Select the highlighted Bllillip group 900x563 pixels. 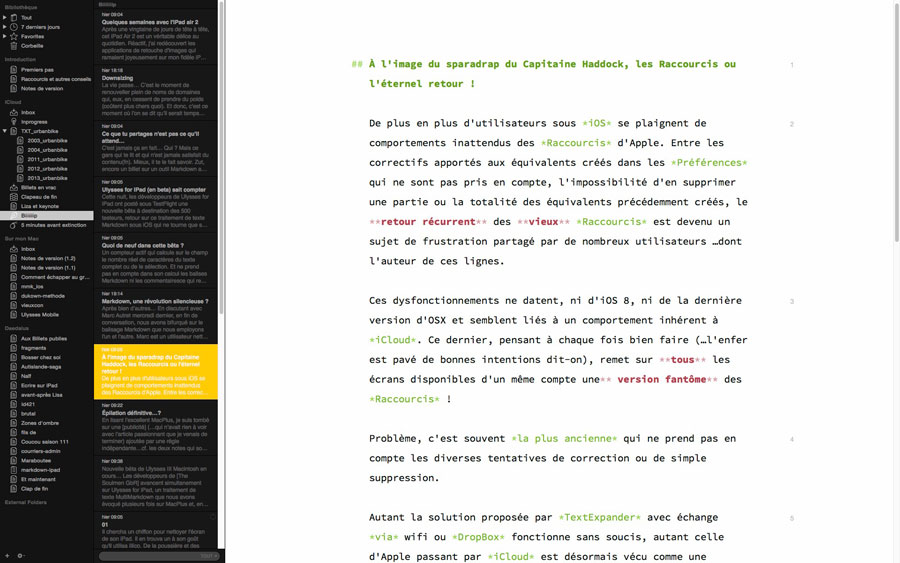(46, 215)
